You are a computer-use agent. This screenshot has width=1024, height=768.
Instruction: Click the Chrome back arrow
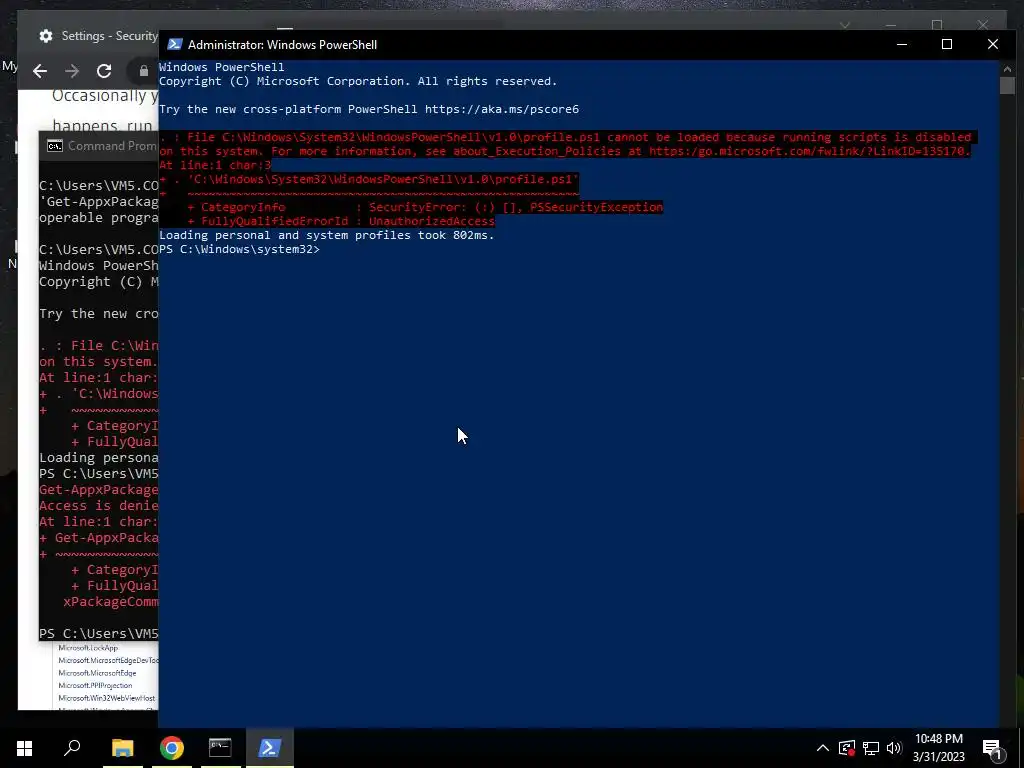point(40,71)
